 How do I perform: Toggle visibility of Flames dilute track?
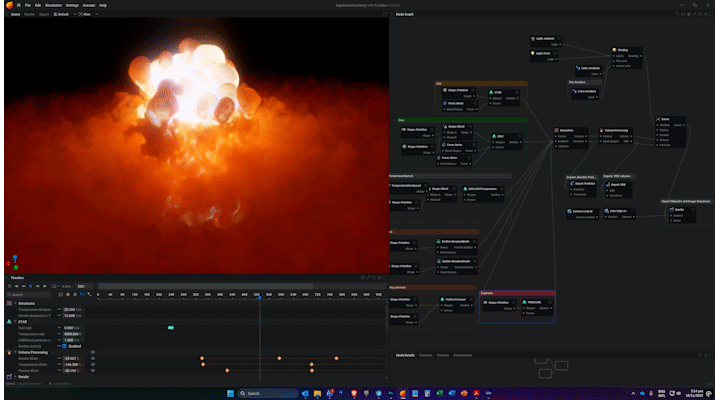(x=92, y=370)
